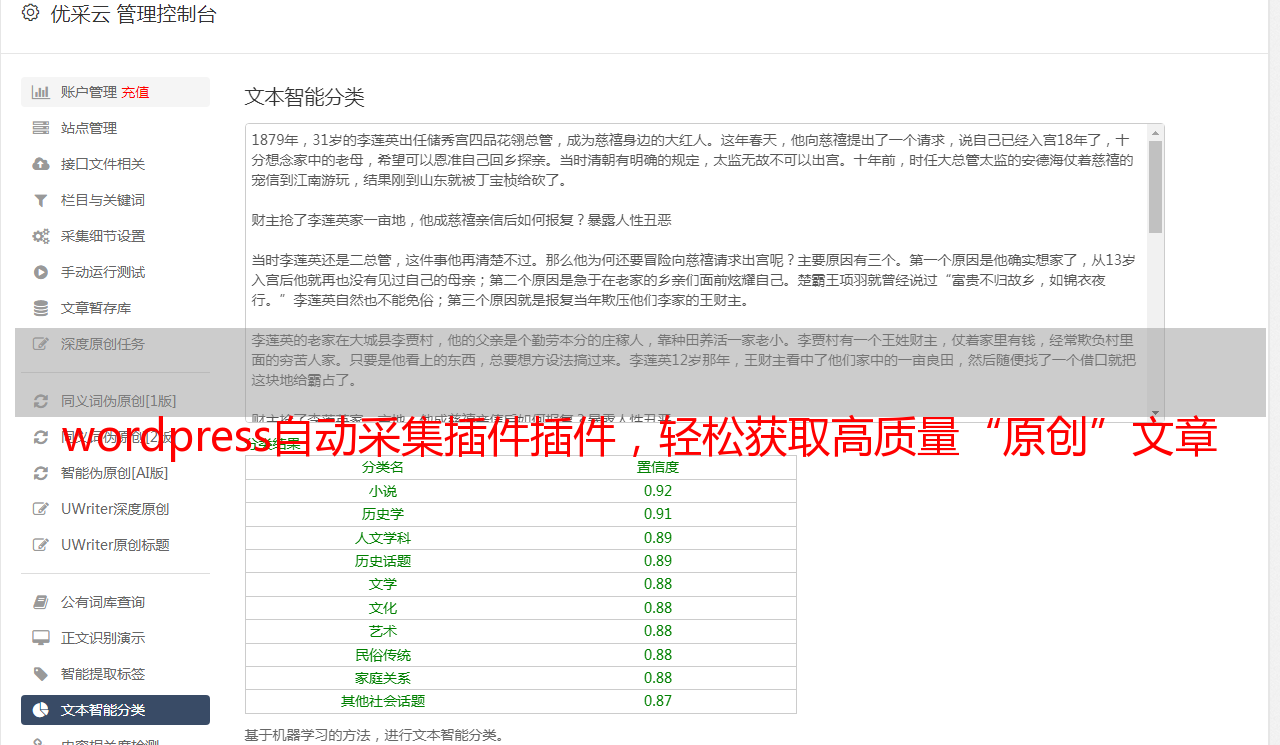The width and height of the screenshot is (1280, 745).
Task: Click the 接口文件相关 cloud download icon
Action: click(x=41, y=164)
